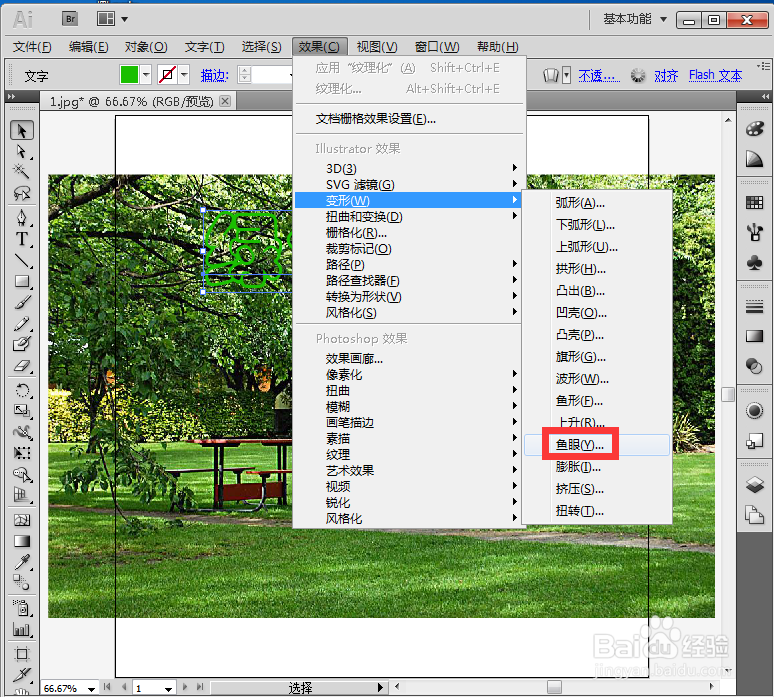Close the 1.jpg document tab
The height and width of the screenshot is (697, 774).
pyautogui.click(x=225, y=101)
